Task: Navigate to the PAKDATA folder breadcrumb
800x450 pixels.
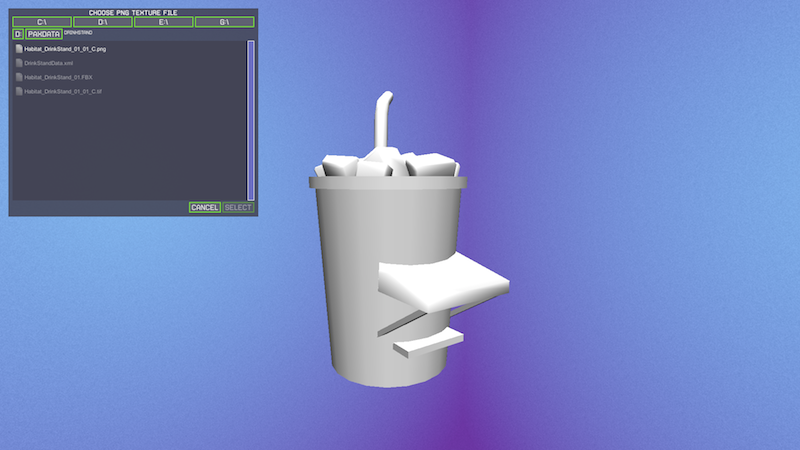Action: [44, 34]
